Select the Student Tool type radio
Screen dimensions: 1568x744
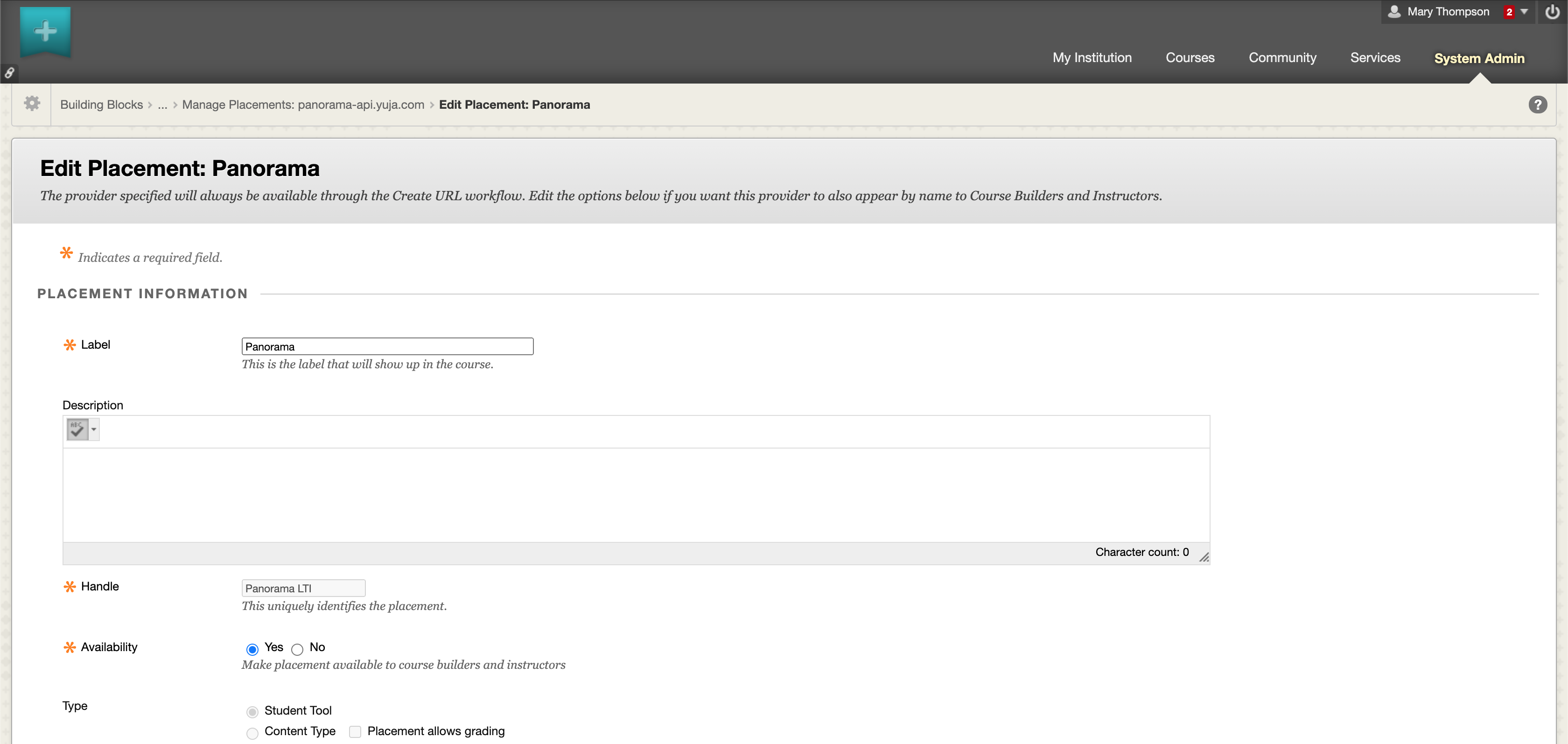(x=252, y=712)
